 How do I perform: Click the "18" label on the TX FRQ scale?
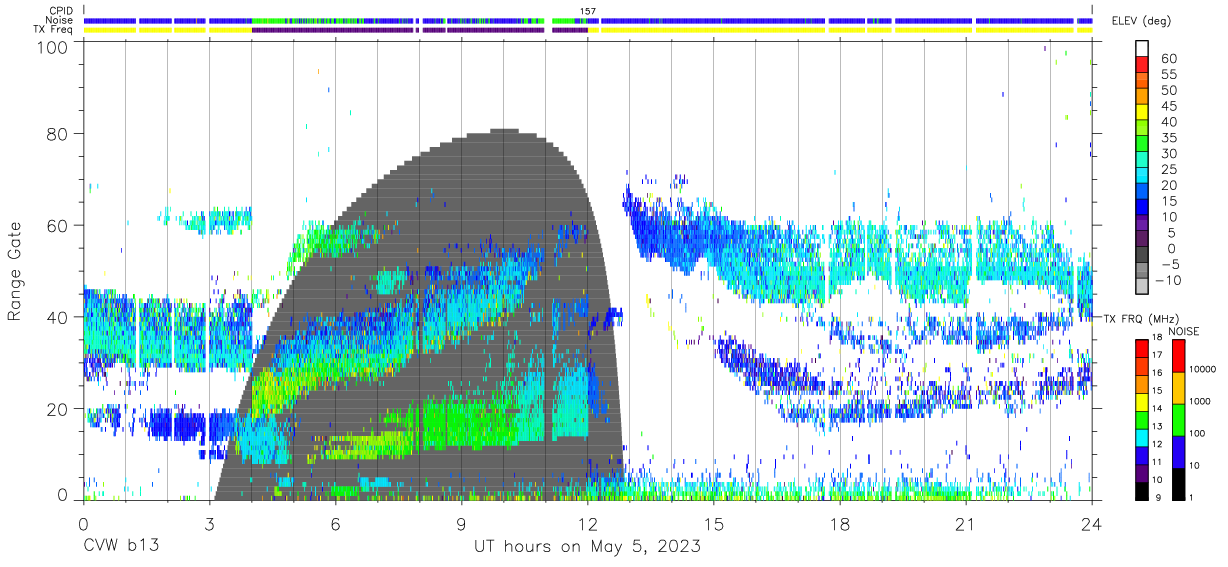pyautogui.click(x=1158, y=337)
